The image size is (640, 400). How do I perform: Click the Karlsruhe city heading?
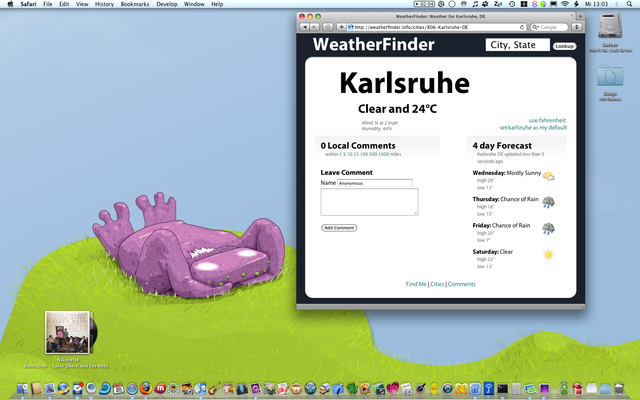[404, 83]
